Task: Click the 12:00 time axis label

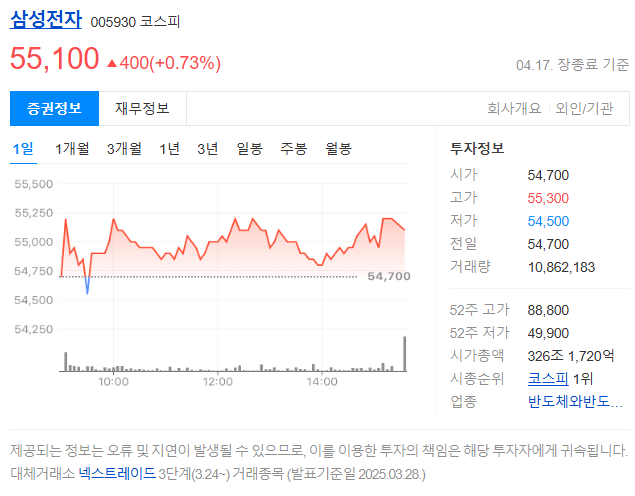Action: click(x=217, y=382)
